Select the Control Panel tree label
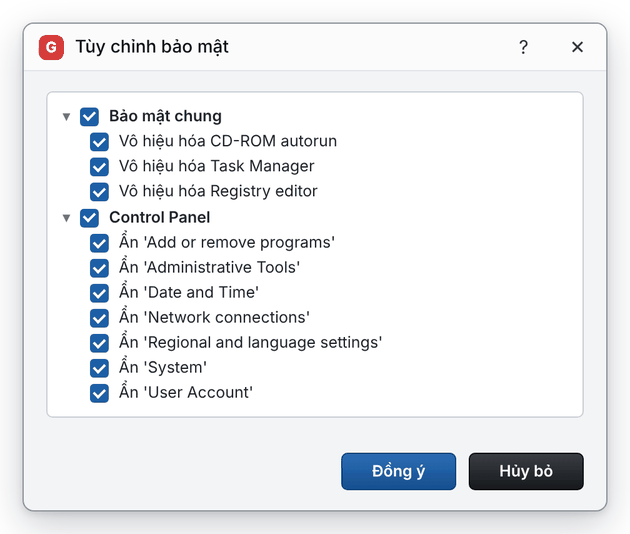This screenshot has width=630, height=534. click(160, 217)
